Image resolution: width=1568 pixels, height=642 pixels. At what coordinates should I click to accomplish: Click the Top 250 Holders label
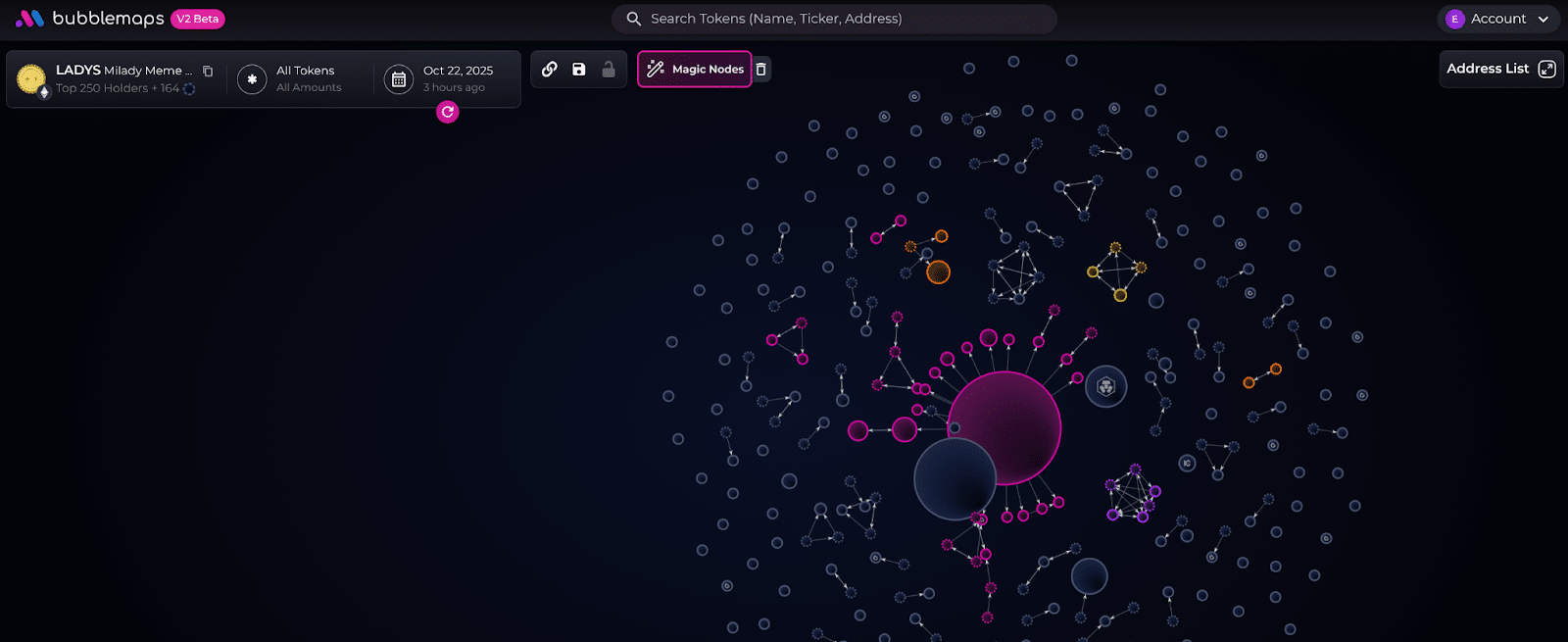[x=117, y=88]
